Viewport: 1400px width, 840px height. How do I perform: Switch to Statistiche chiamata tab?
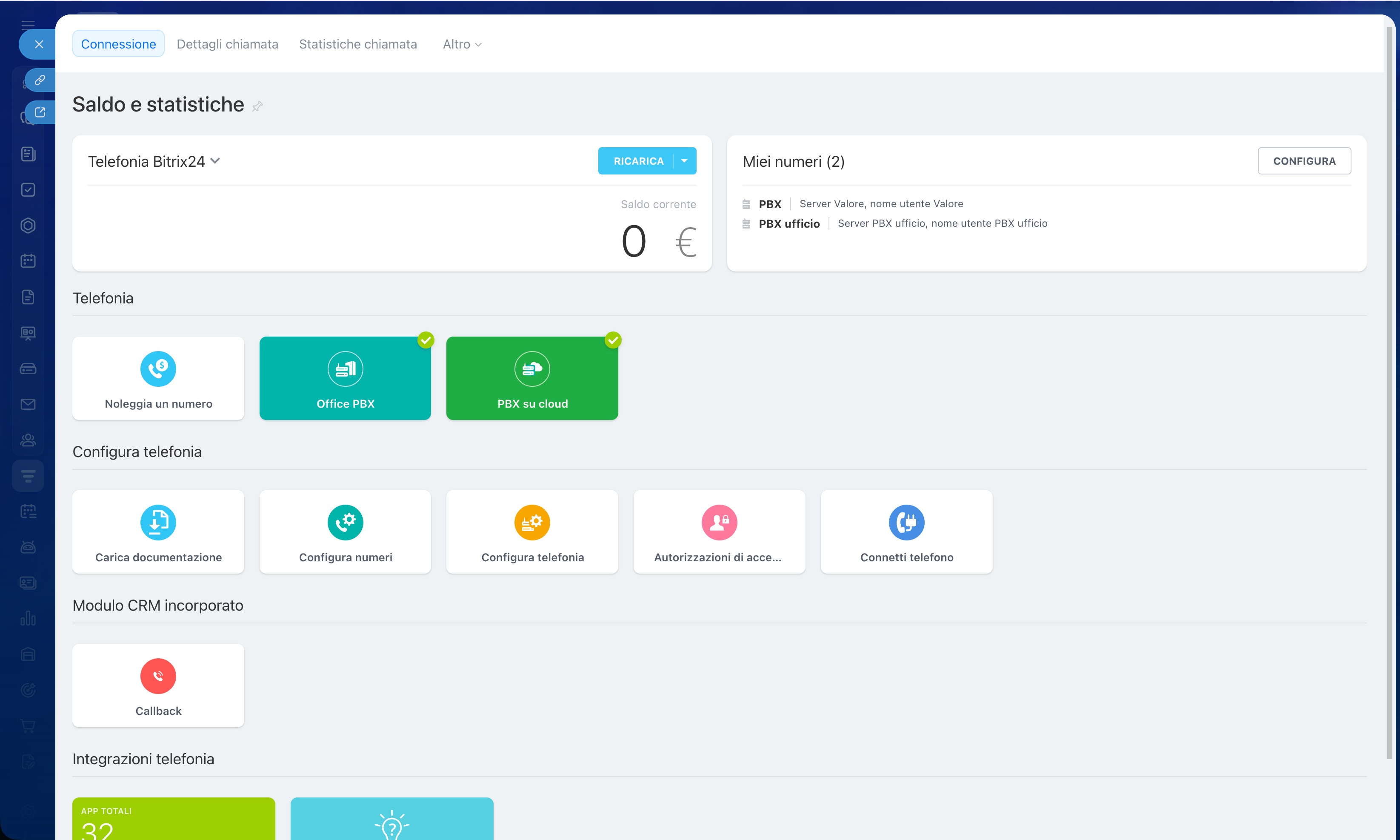click(357, 44)
